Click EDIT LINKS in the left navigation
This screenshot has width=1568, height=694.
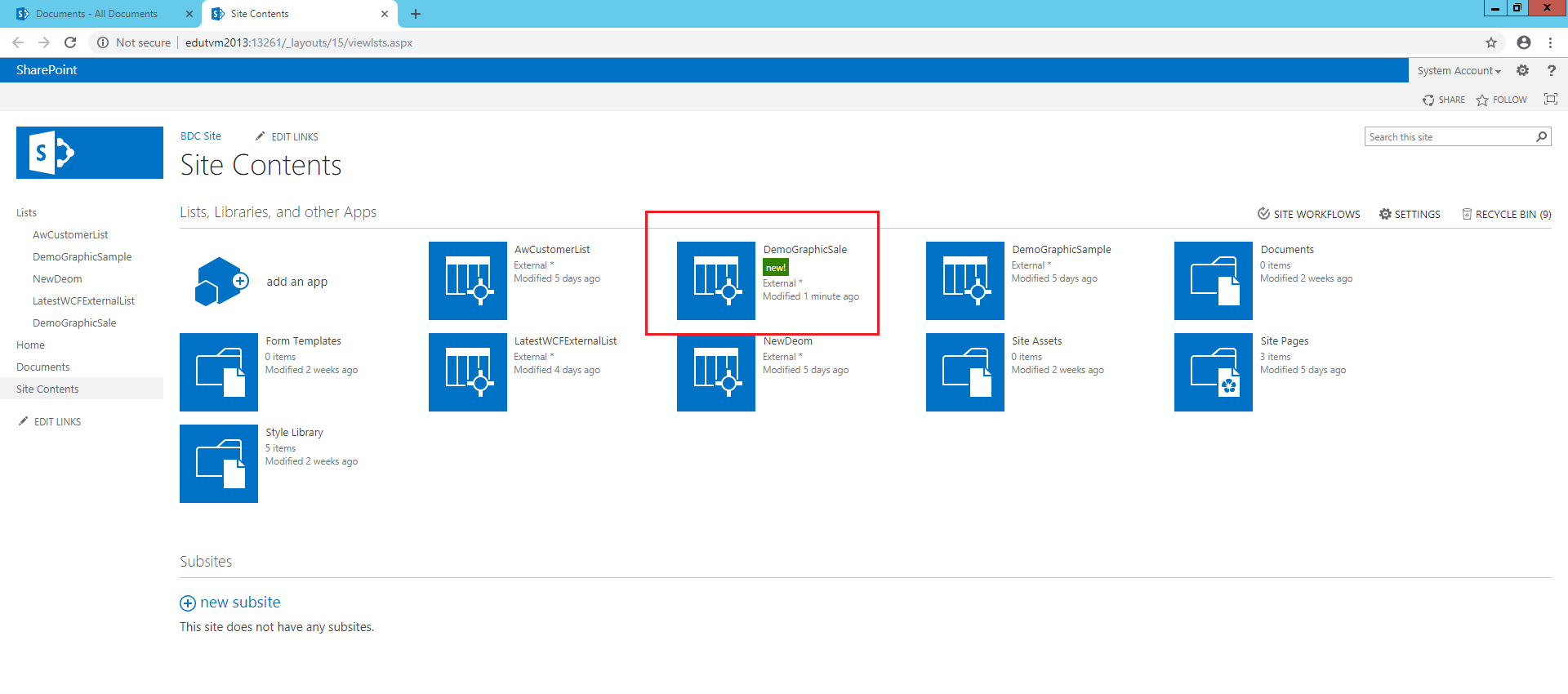click(x=50, y=422)
